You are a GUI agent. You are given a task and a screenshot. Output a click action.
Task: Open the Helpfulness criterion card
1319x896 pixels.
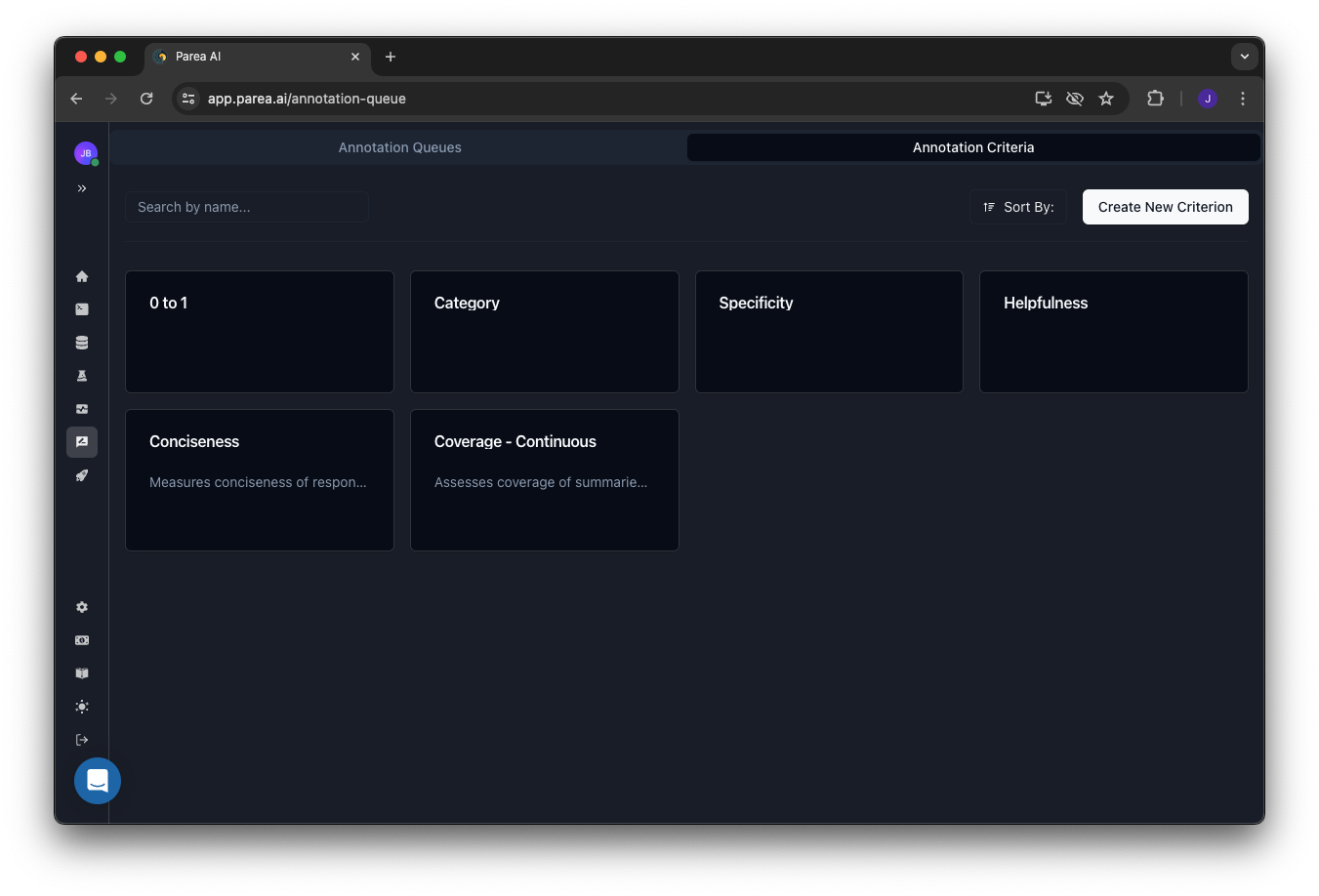coord(1114,332)
